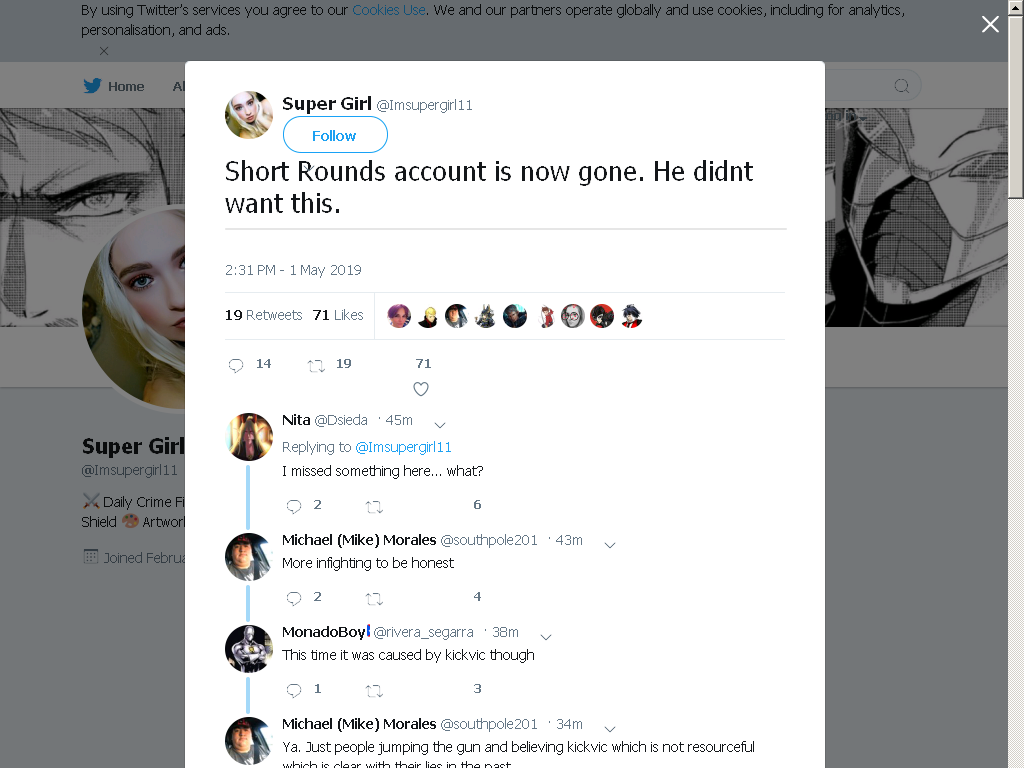Open the @Imsupergirl11 mention in Nita's reply
The height and width of the screenshot is (768, 1024).
pyautogui.click(x=404, y=447)
